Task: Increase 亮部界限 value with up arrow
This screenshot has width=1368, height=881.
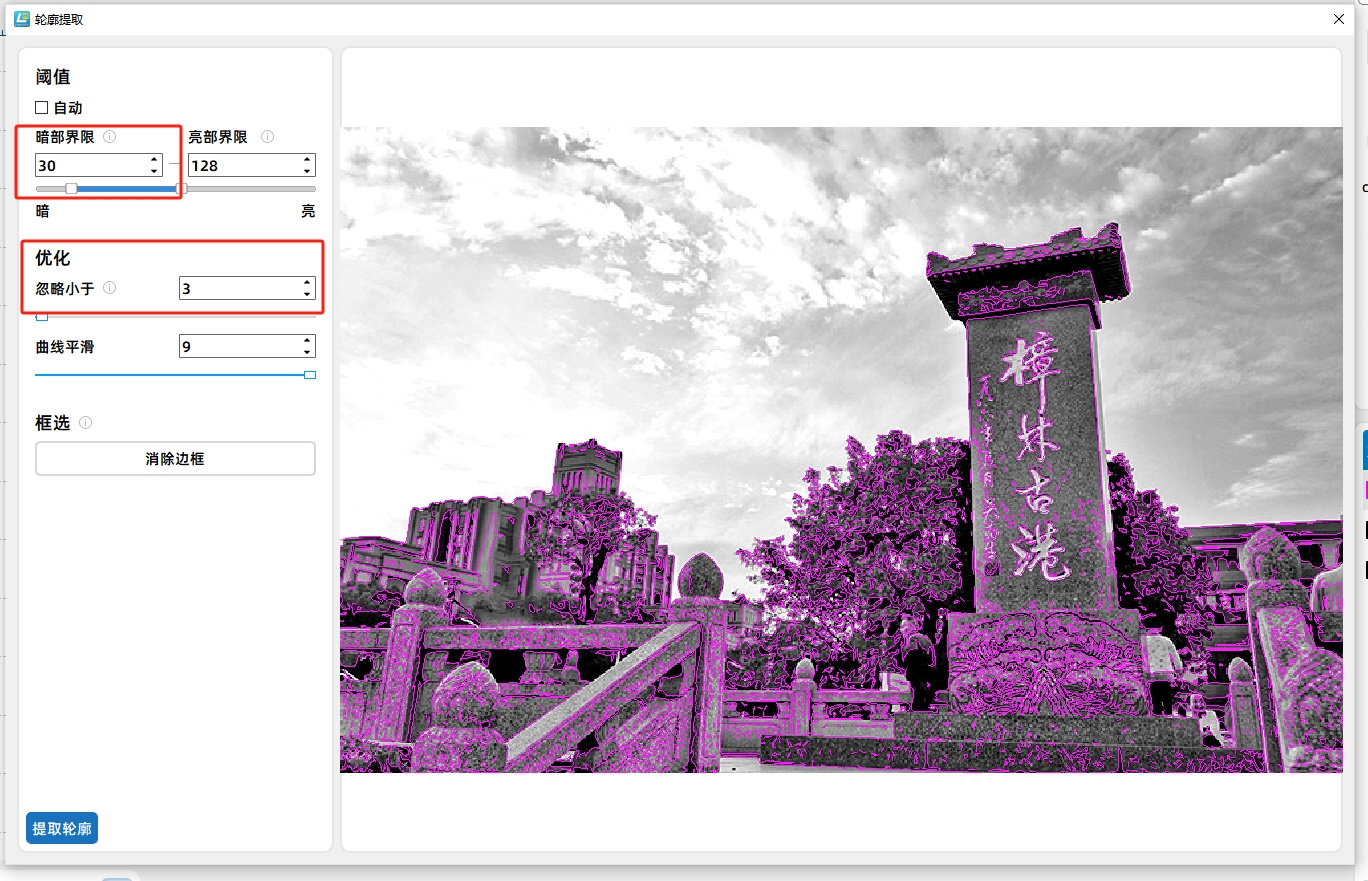Action: click(307, 160)
